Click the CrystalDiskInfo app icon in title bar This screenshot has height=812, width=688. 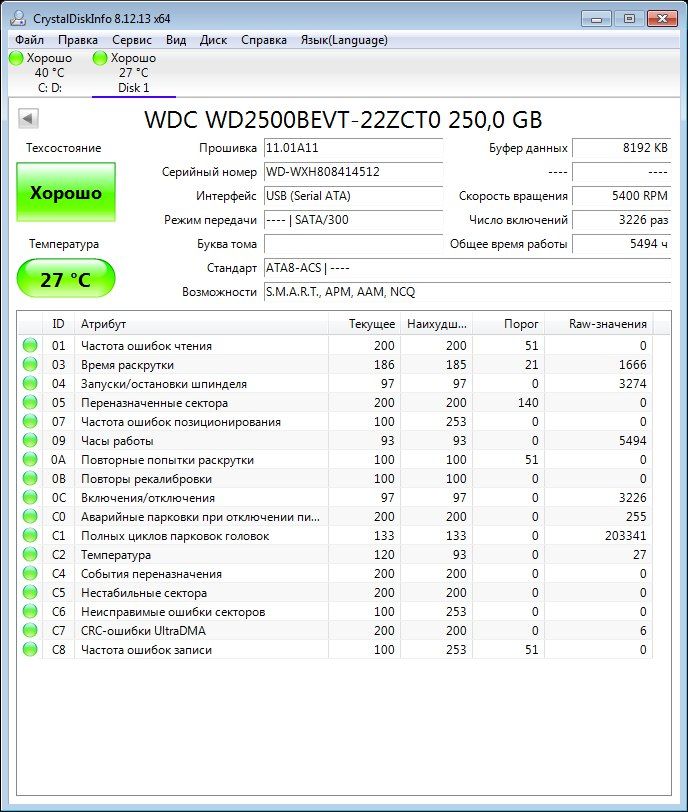[x=18, y=18]
